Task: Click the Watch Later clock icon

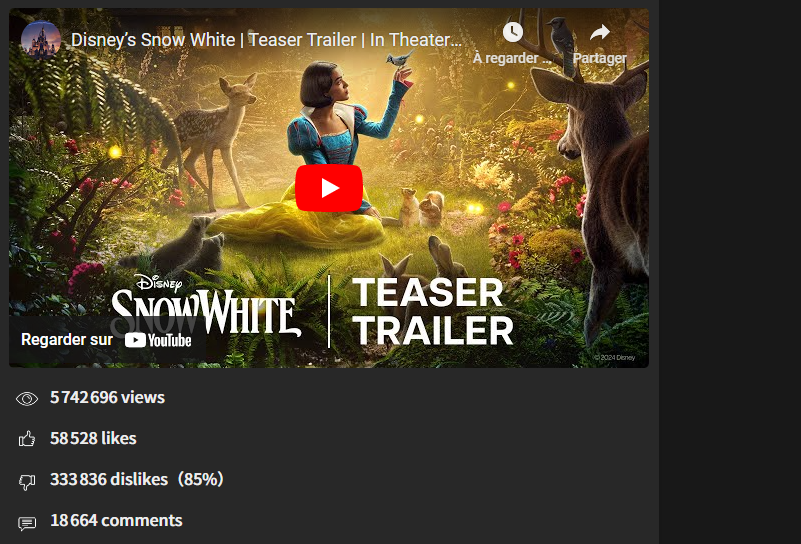Action: tap(512, 32)
